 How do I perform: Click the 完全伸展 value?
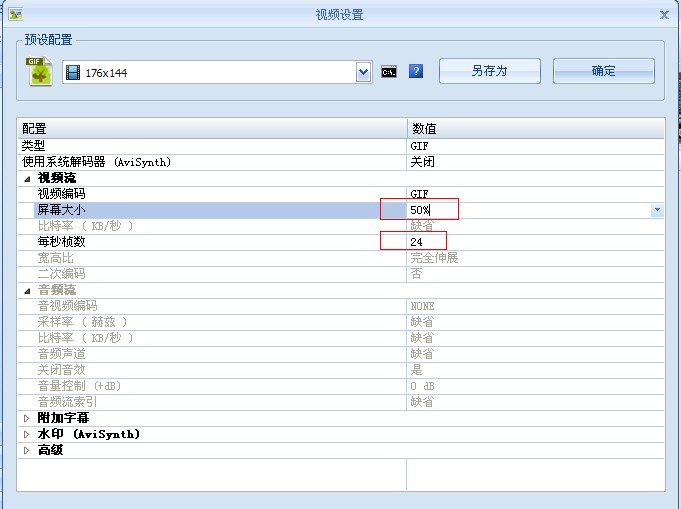(x=434, y=258)
